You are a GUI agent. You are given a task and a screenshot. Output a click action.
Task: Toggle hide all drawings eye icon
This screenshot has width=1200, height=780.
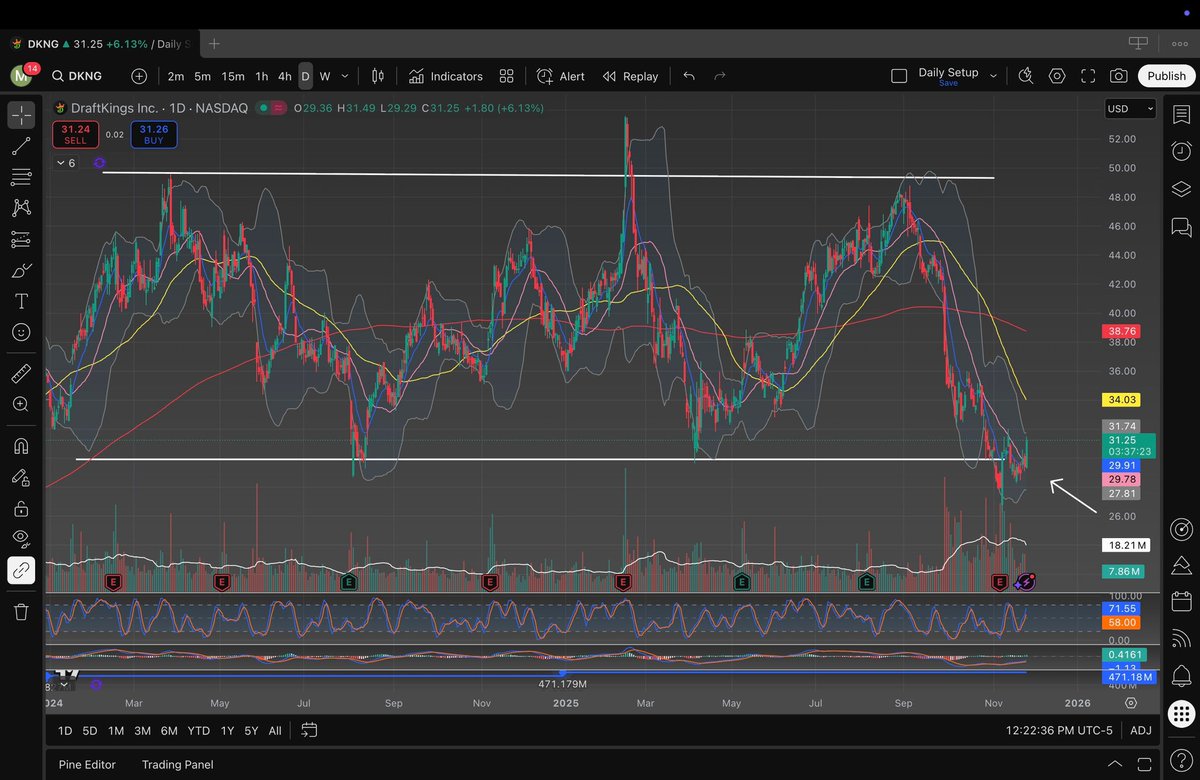tap(21, 539)
